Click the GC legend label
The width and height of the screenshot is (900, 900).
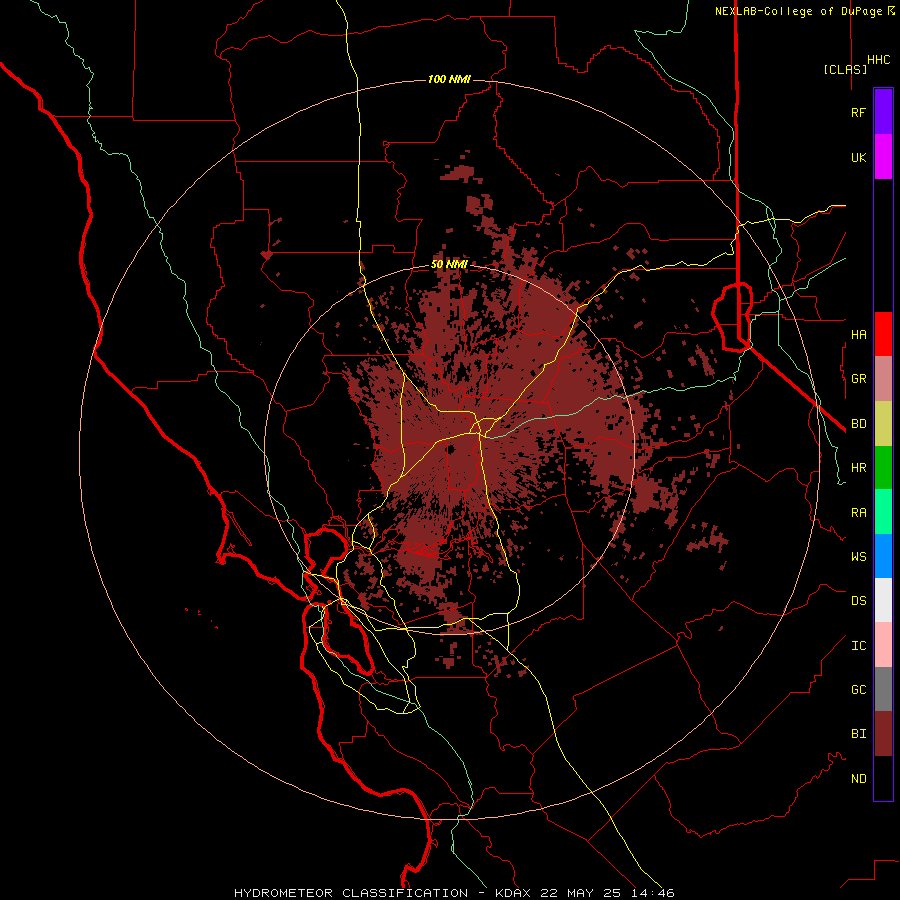(x=858, y=689)
